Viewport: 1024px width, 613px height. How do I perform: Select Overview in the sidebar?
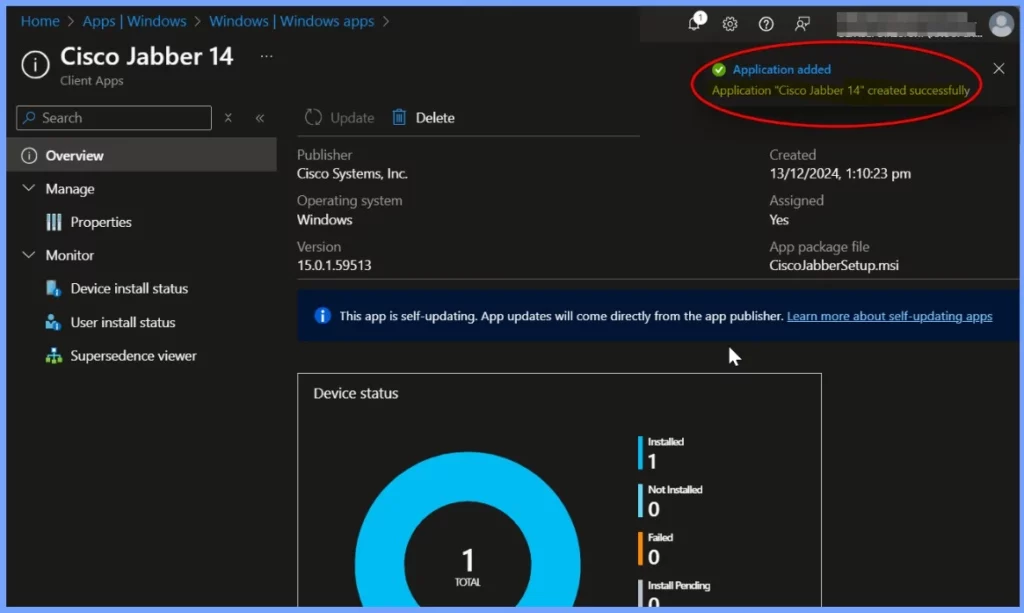coord(142,155)
